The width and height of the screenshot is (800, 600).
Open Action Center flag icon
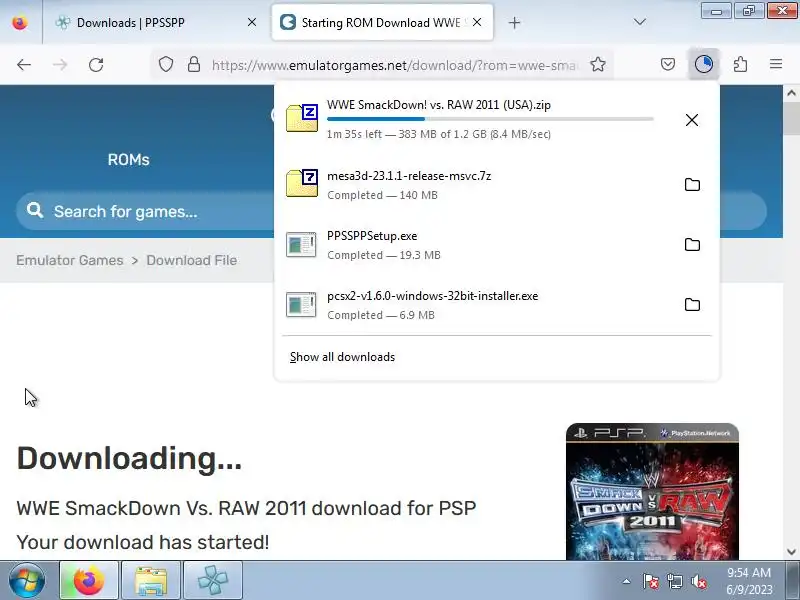click(651, 581)
